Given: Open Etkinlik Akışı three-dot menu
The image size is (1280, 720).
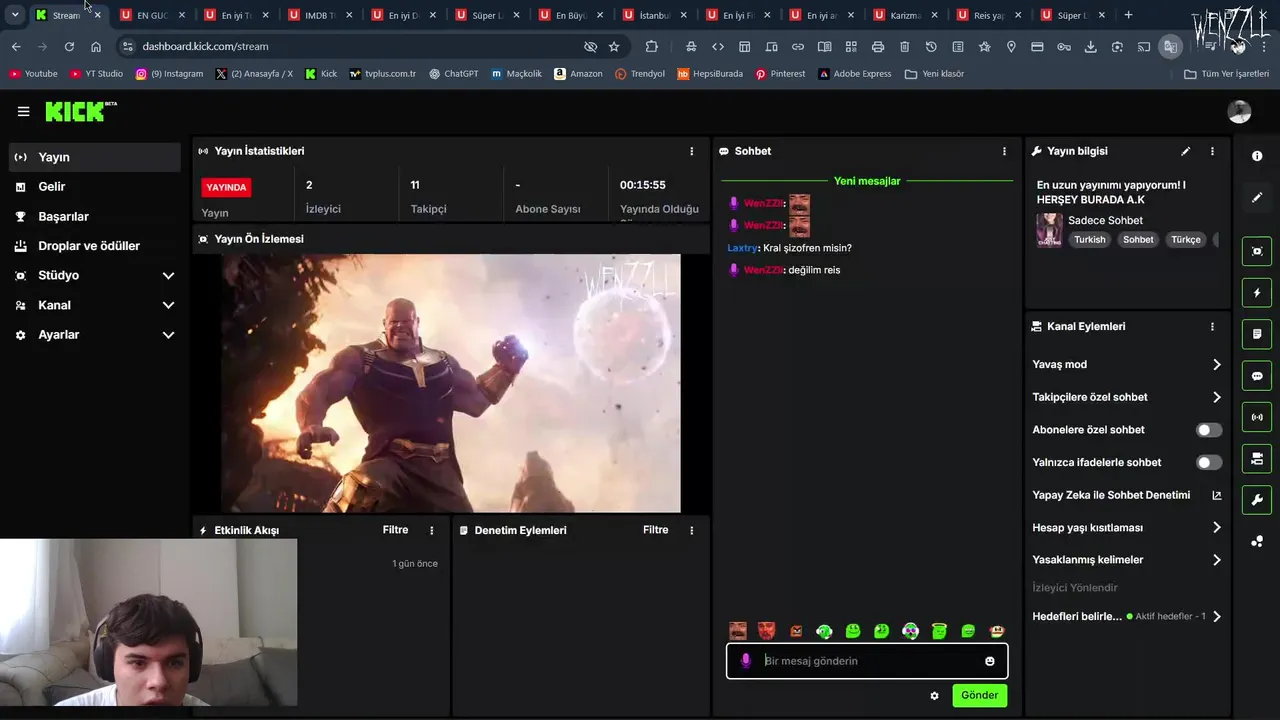Looking at the screenshot, I should point(432,530).
